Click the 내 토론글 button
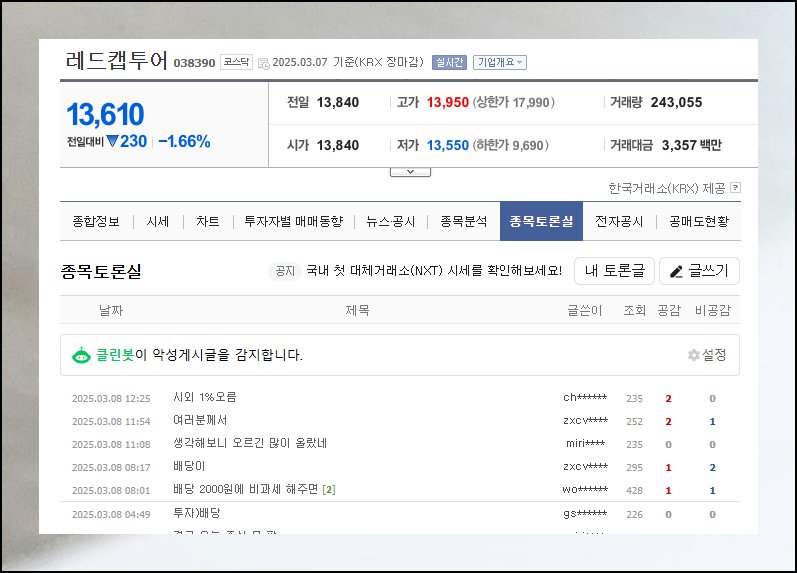The height and width of the screenshot is (573, 797). coord(615,271)
